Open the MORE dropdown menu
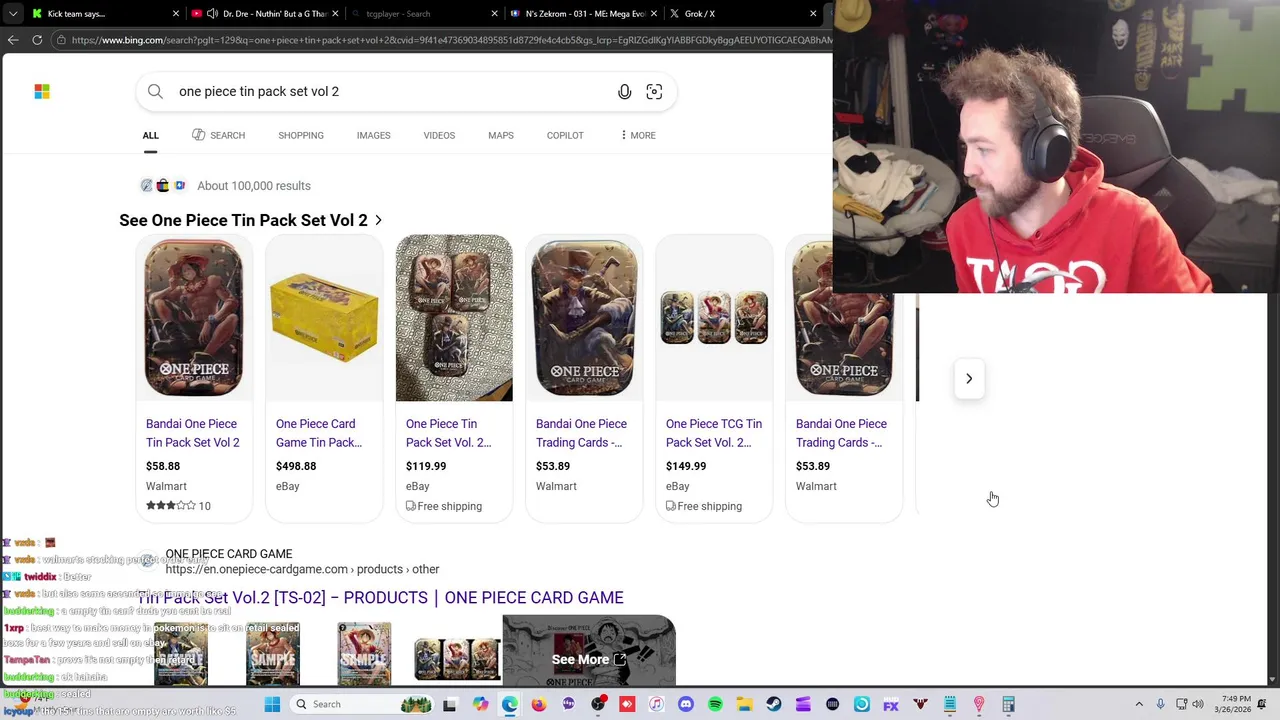Viewport: 1280px width, 720px height. coord(637,135)
